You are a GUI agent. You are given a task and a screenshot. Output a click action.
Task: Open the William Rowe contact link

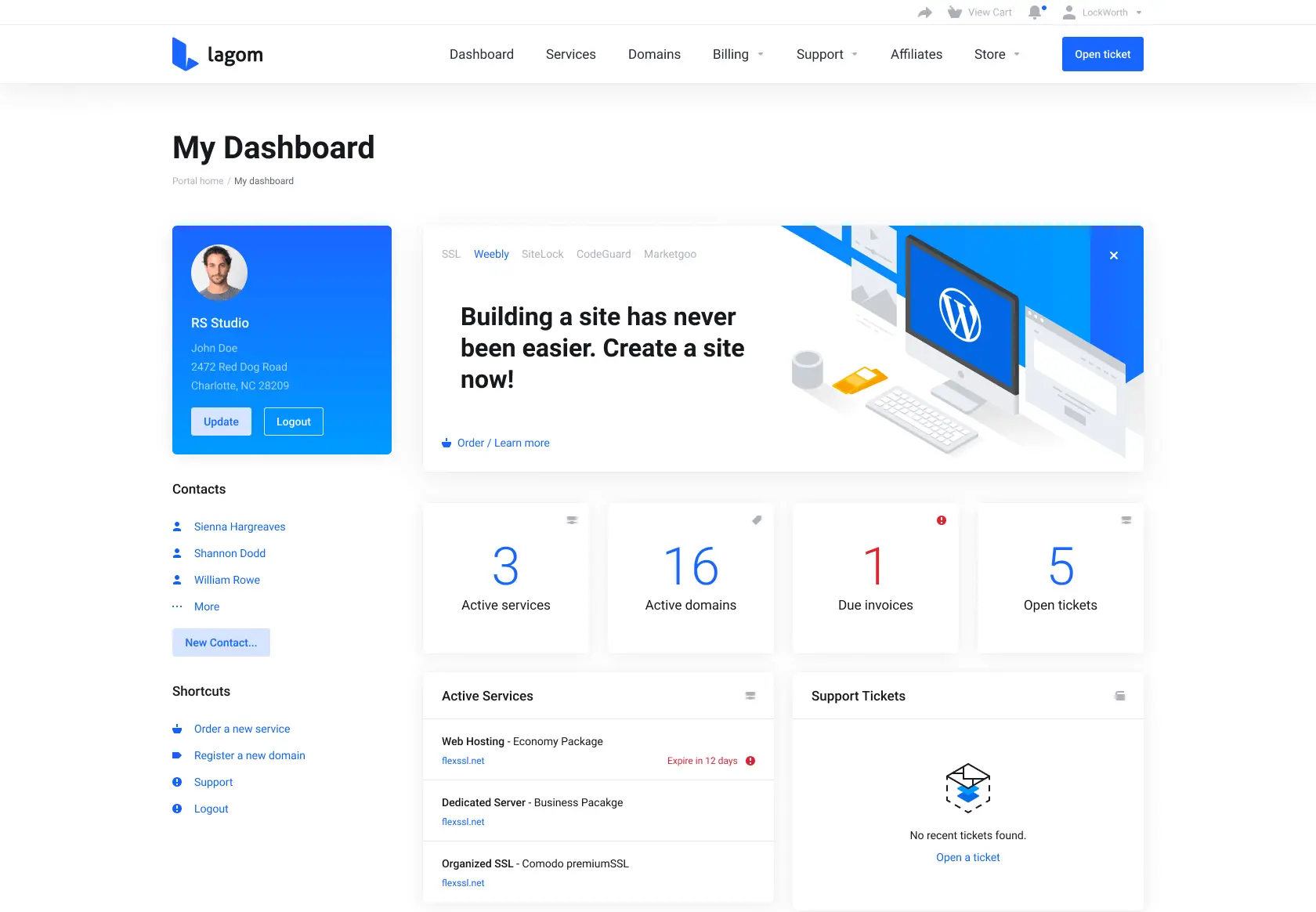pos(227,580)
